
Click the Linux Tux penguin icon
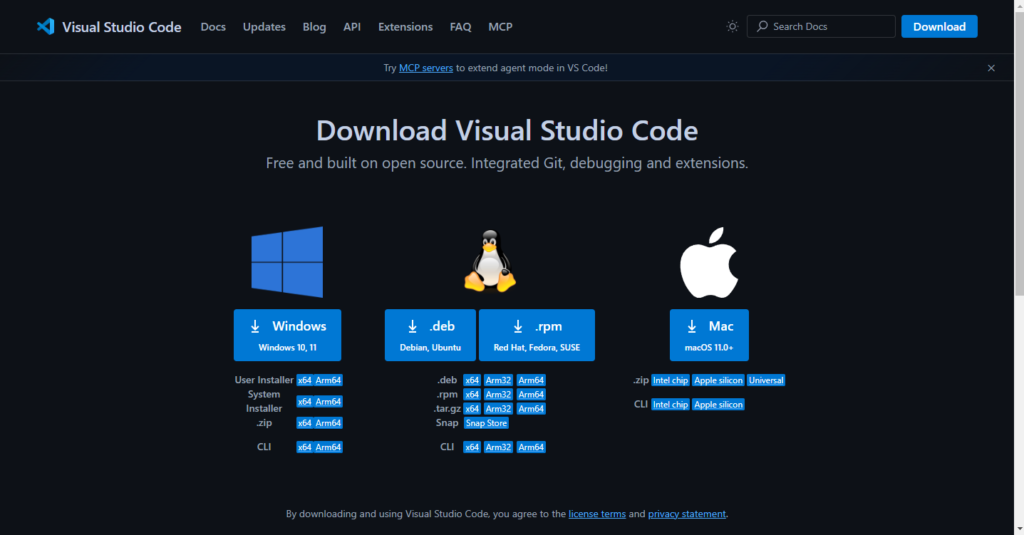coord(489,262)
